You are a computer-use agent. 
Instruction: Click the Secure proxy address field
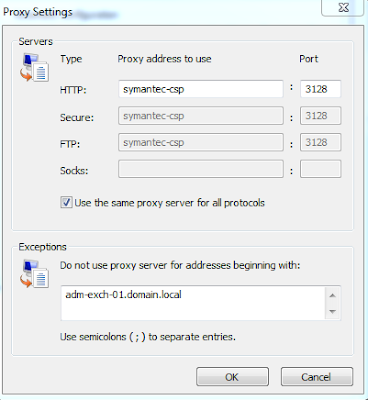tap(201, 116)
